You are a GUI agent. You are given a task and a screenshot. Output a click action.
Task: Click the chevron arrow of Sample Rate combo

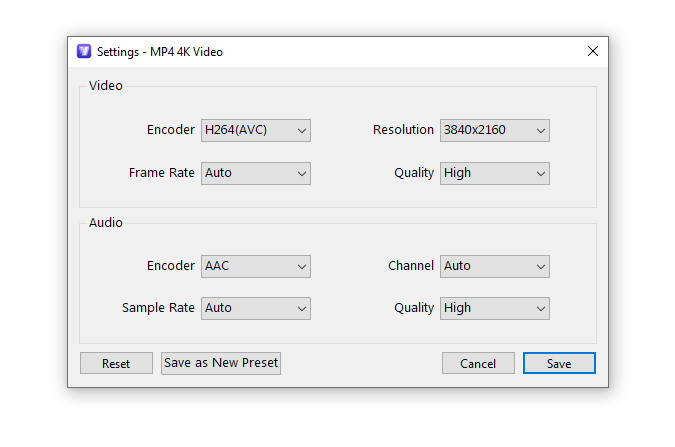point(302,309)
